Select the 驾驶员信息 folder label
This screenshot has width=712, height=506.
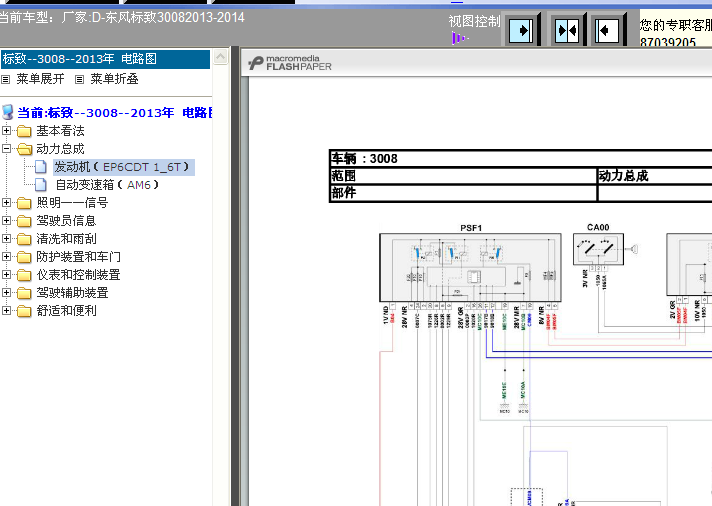tap(66, 221)
